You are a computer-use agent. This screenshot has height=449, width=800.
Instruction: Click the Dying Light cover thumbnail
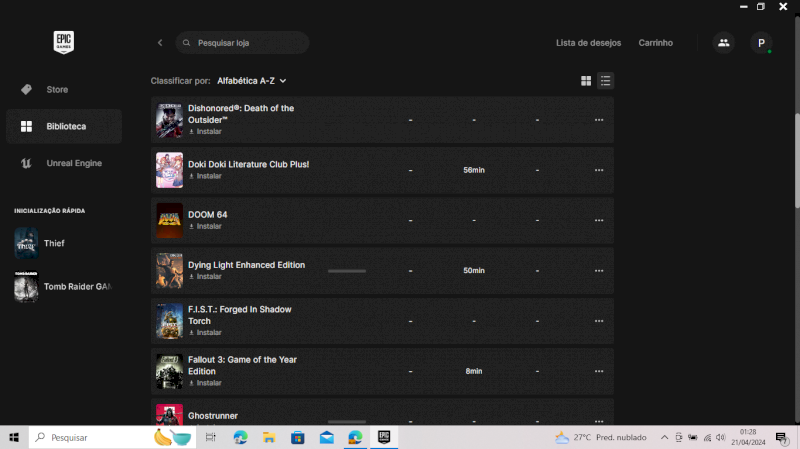[169, 270]
